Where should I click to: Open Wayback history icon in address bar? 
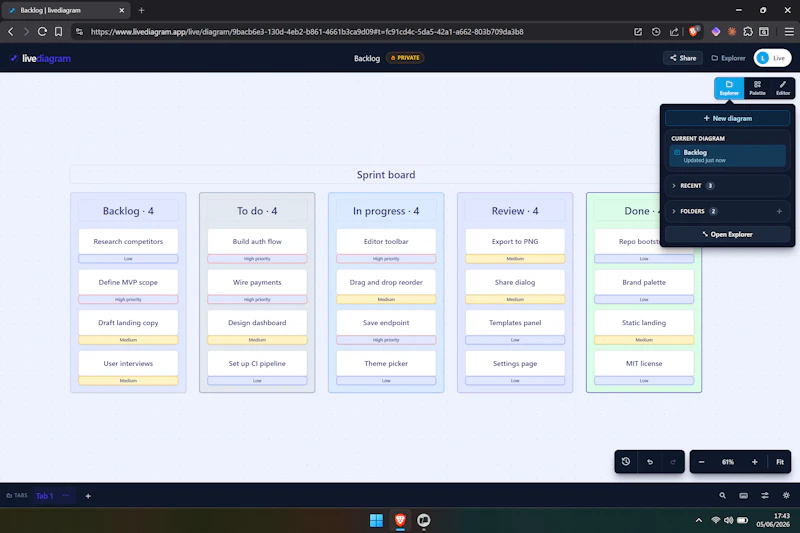point(656,32)
